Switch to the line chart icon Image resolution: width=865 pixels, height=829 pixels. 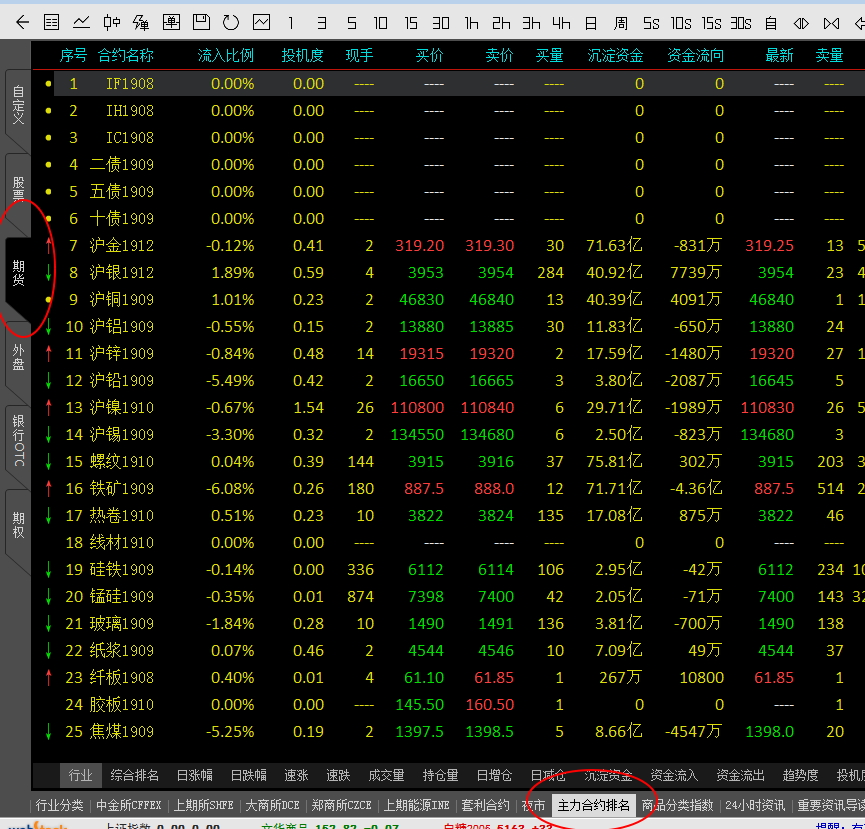[x=82, y=22]
